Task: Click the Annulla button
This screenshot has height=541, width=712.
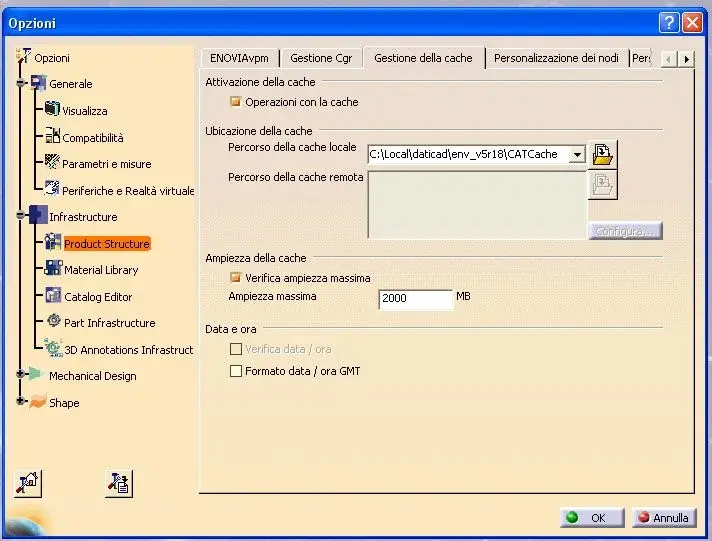Action: point(664,517)
